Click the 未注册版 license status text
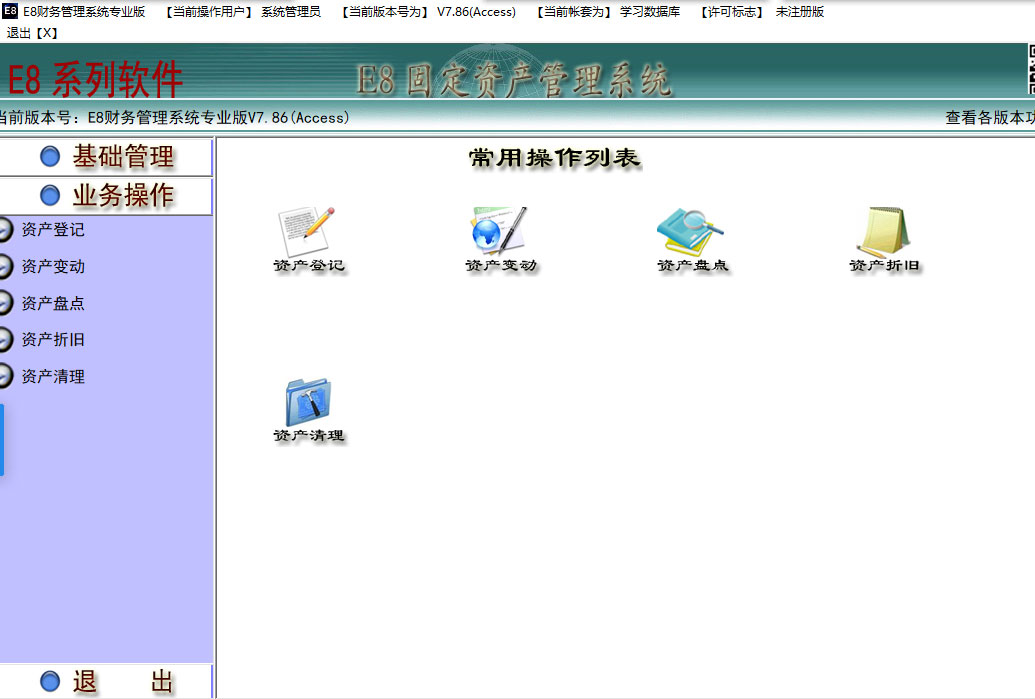The width and height of the screenshot is (1035, 699). pos(799,12)
